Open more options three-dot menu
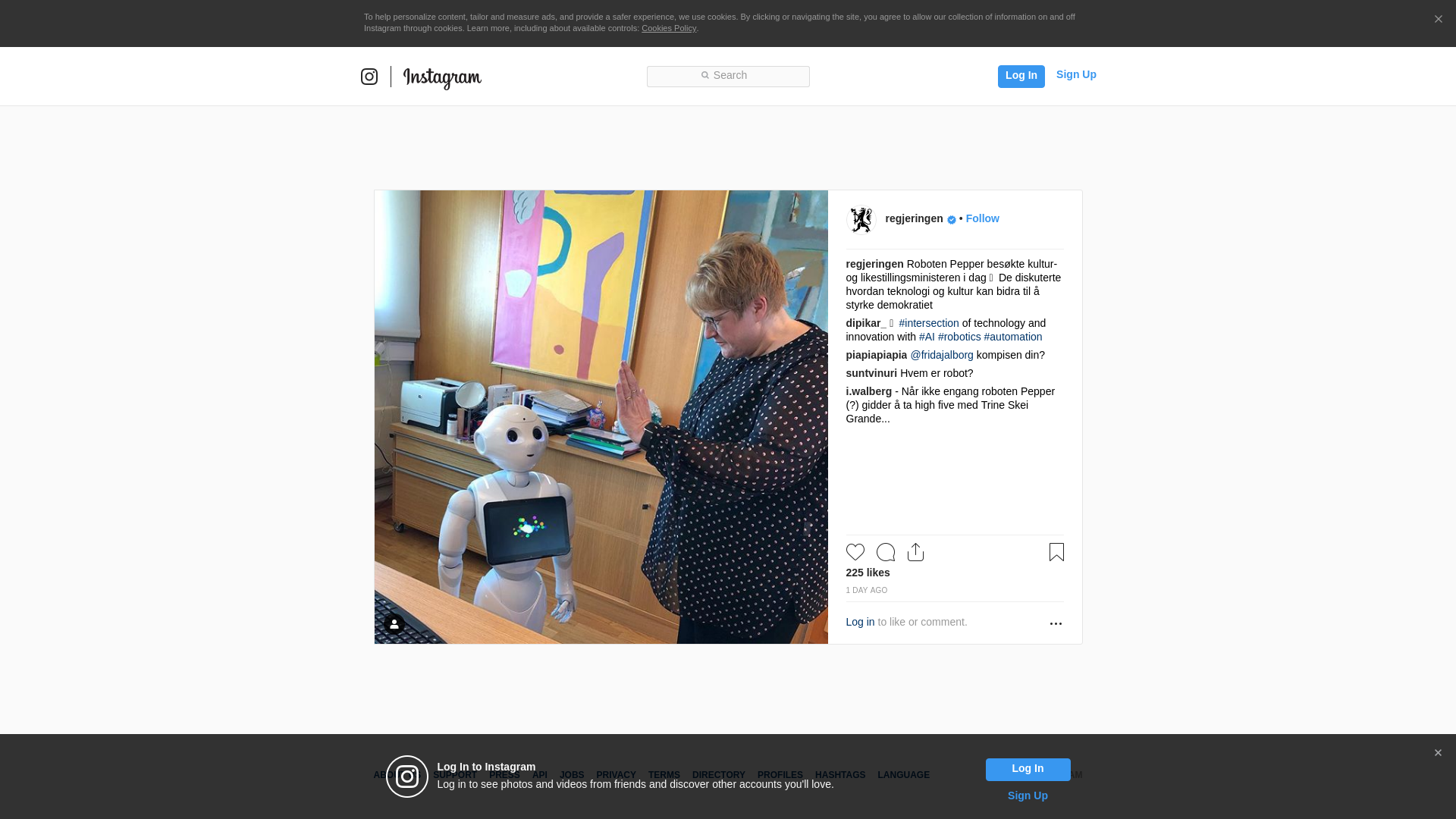The width and height of the screenshot is (1456, 819). point(1056,623)
